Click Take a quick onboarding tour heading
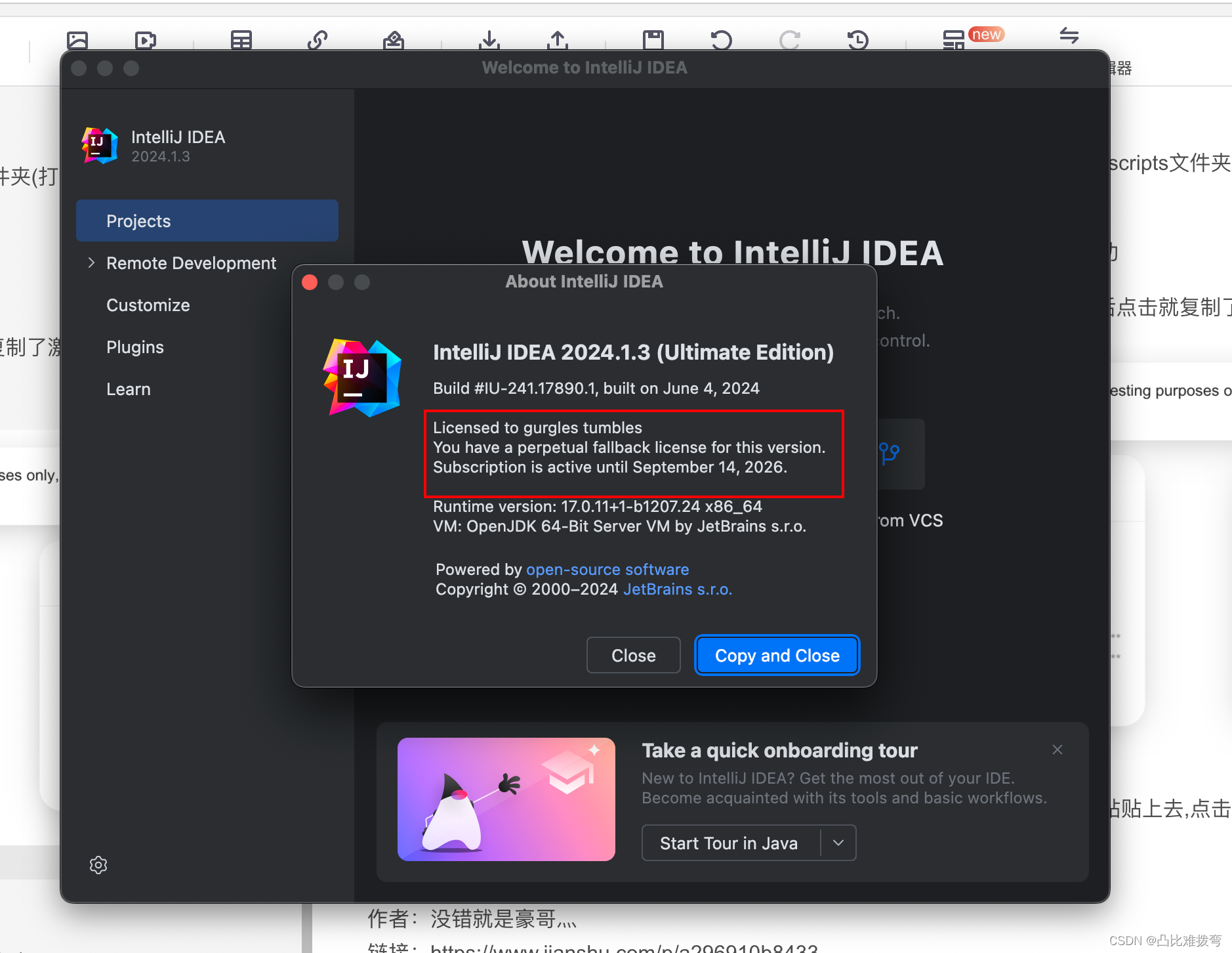 coord(780,750)
